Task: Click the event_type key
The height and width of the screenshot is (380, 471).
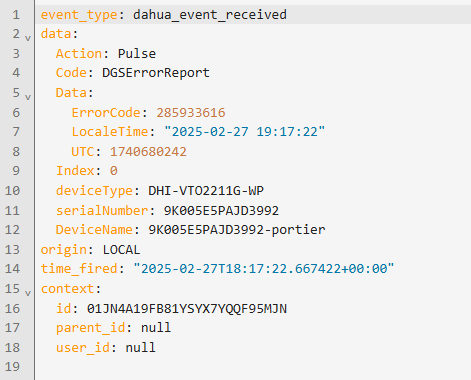Action: coord(79,15)
